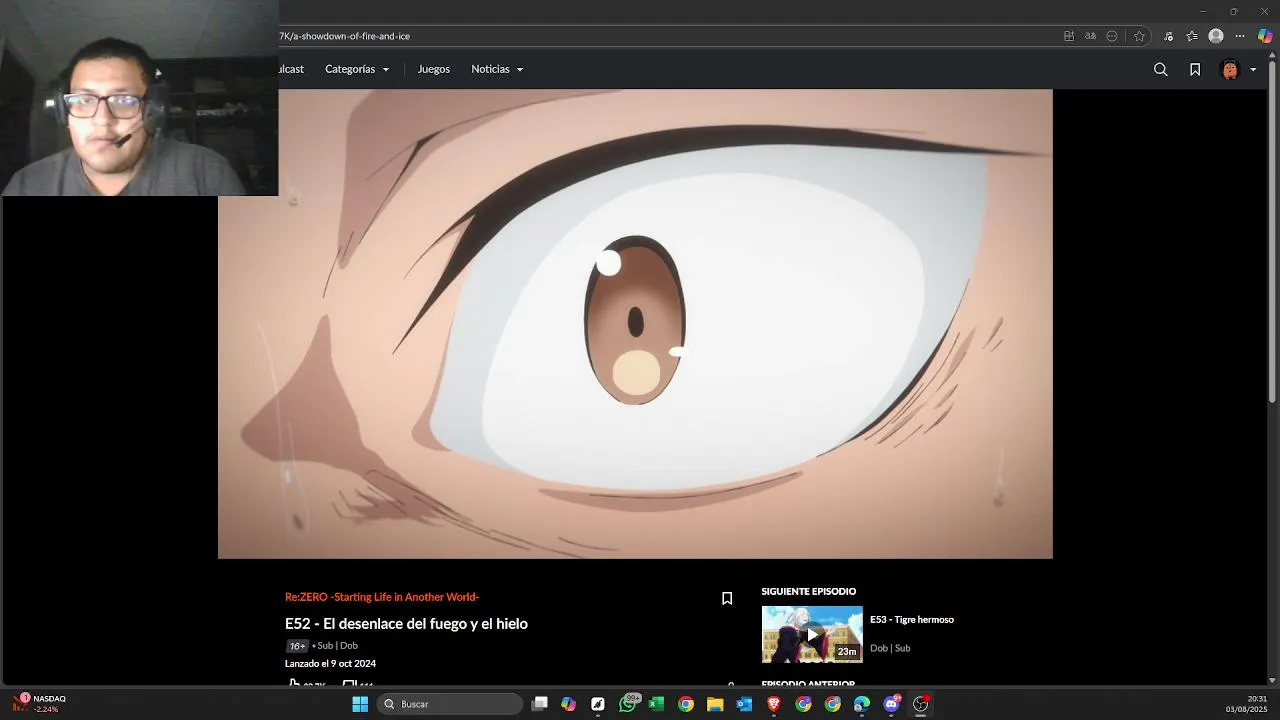Image resolution: width=1280 pixels, height=720 pixels.
Task: Open Microsoft Edge from the taskbar
Action: (862, 704)
